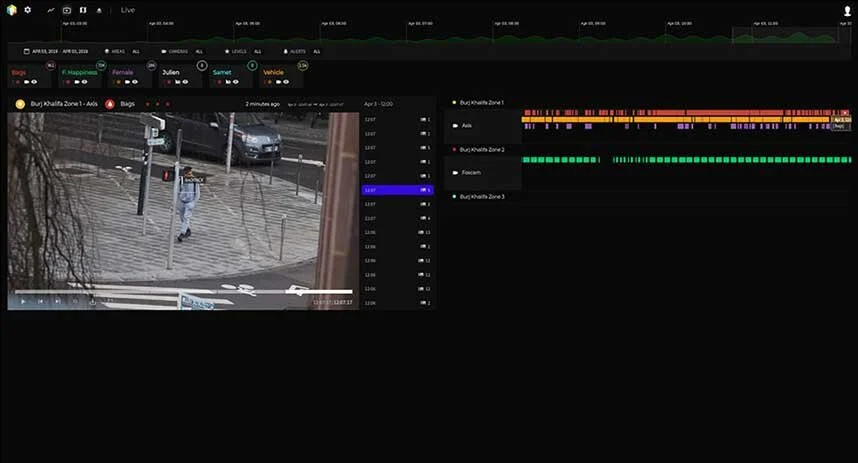
Task: Click the camera icon on Bags card
Action: tap(26, 82)
